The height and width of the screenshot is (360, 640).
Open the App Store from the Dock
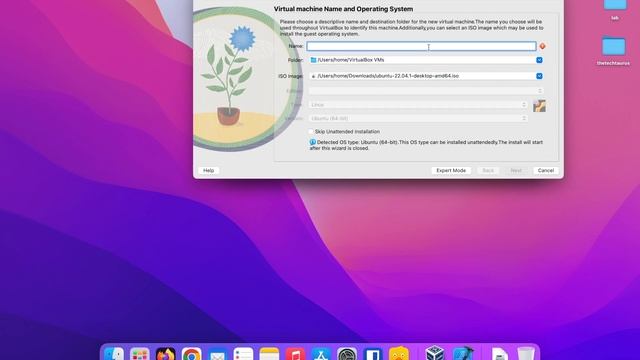(321, 354)
